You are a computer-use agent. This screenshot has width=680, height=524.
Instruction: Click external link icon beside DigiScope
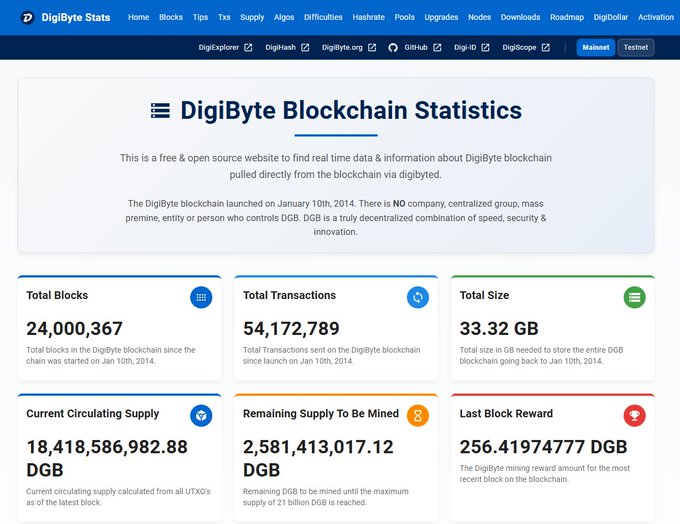(x=546, y=47)
